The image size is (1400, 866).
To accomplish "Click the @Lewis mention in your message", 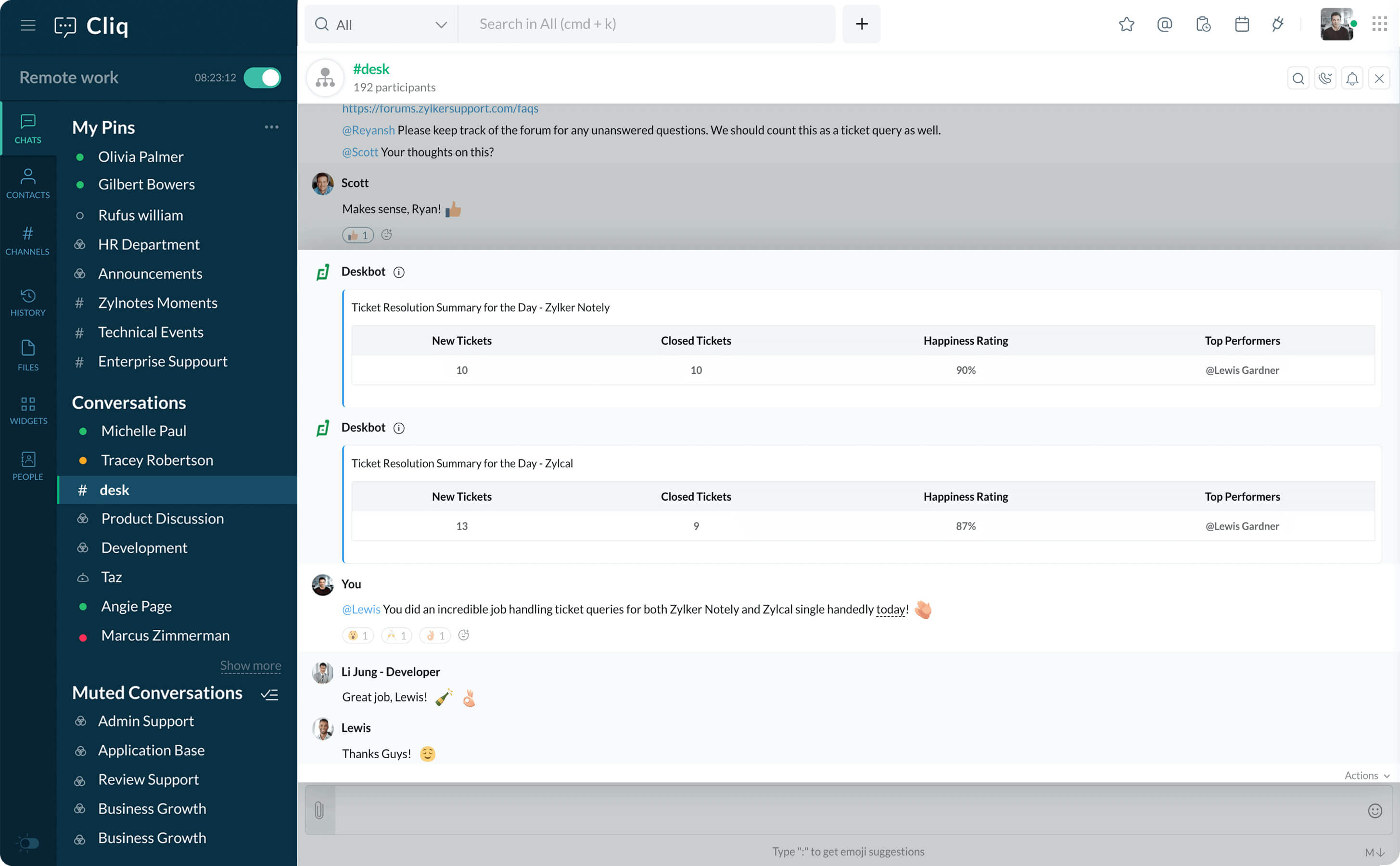I will click(x=361, y=609).
